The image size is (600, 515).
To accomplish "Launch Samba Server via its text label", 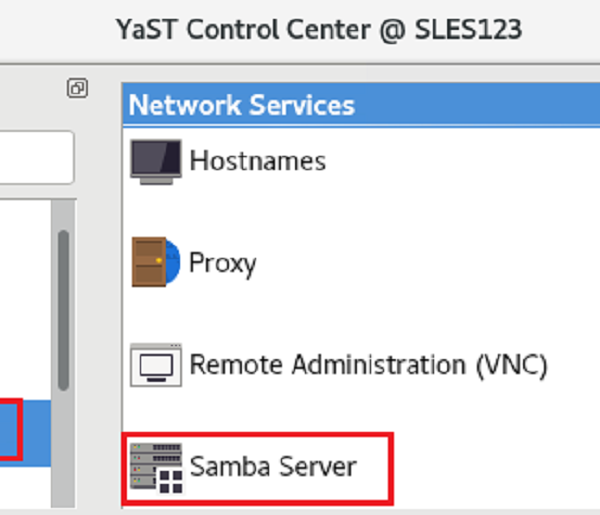I will pos(273,466).
